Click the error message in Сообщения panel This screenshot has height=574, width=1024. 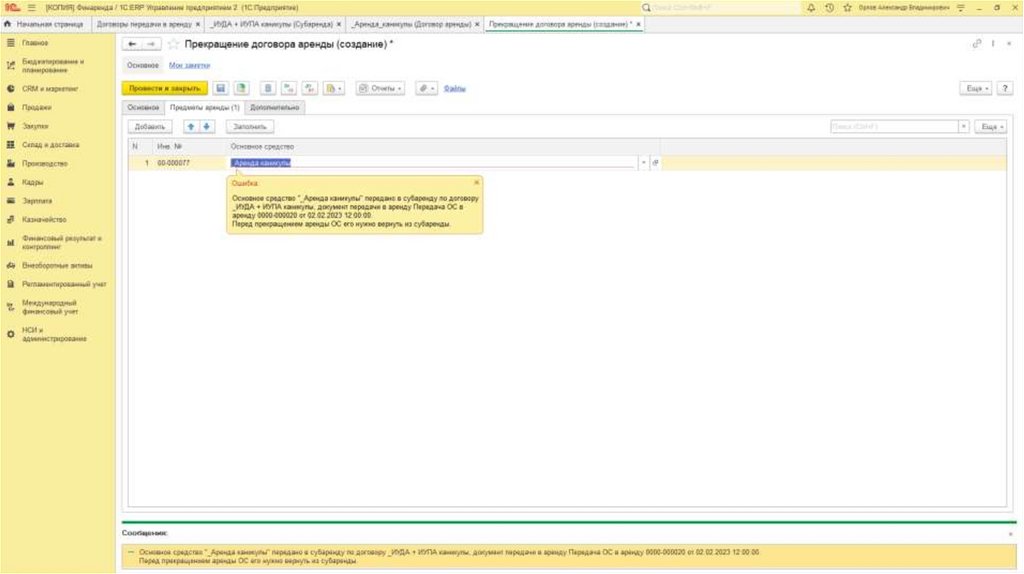pos(569,556)
